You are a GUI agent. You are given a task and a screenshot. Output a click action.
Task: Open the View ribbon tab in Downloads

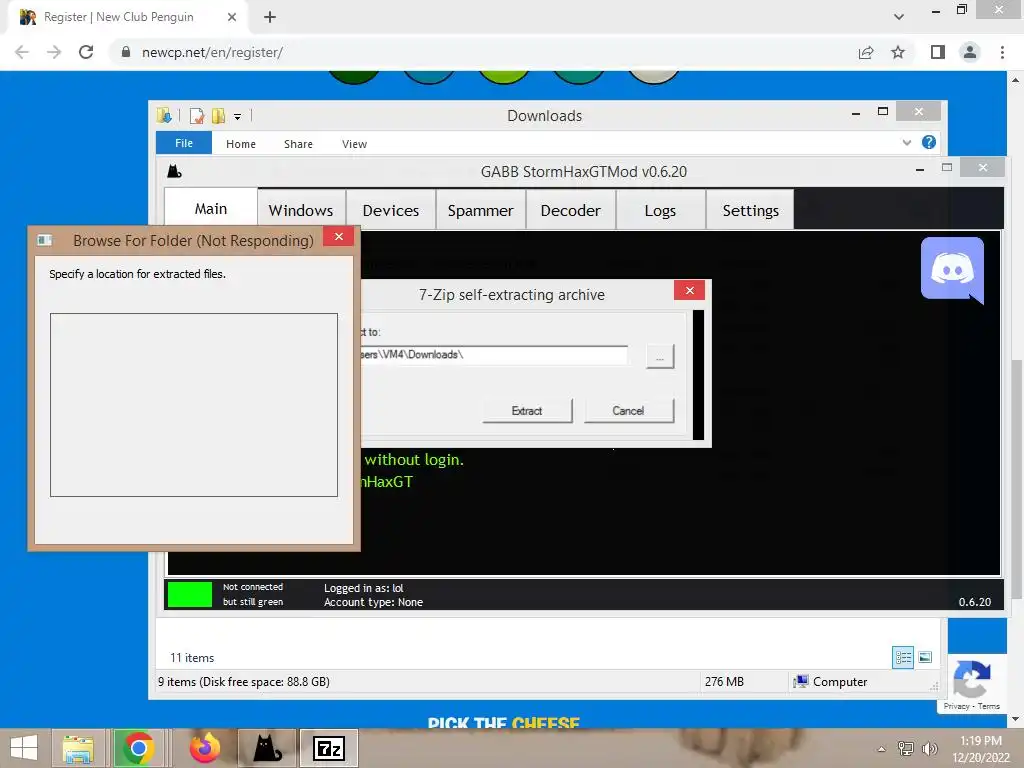[355, 144]
